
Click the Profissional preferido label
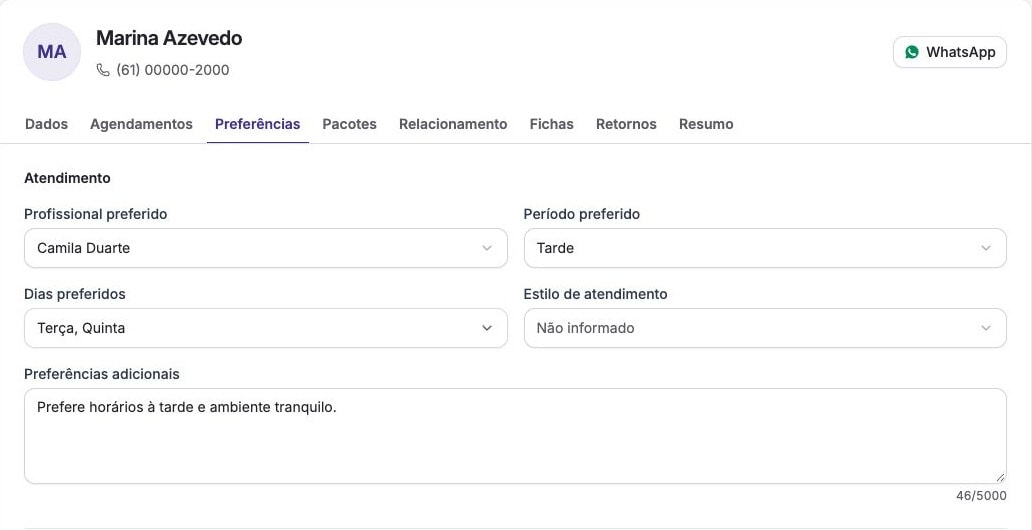(95, 214)
